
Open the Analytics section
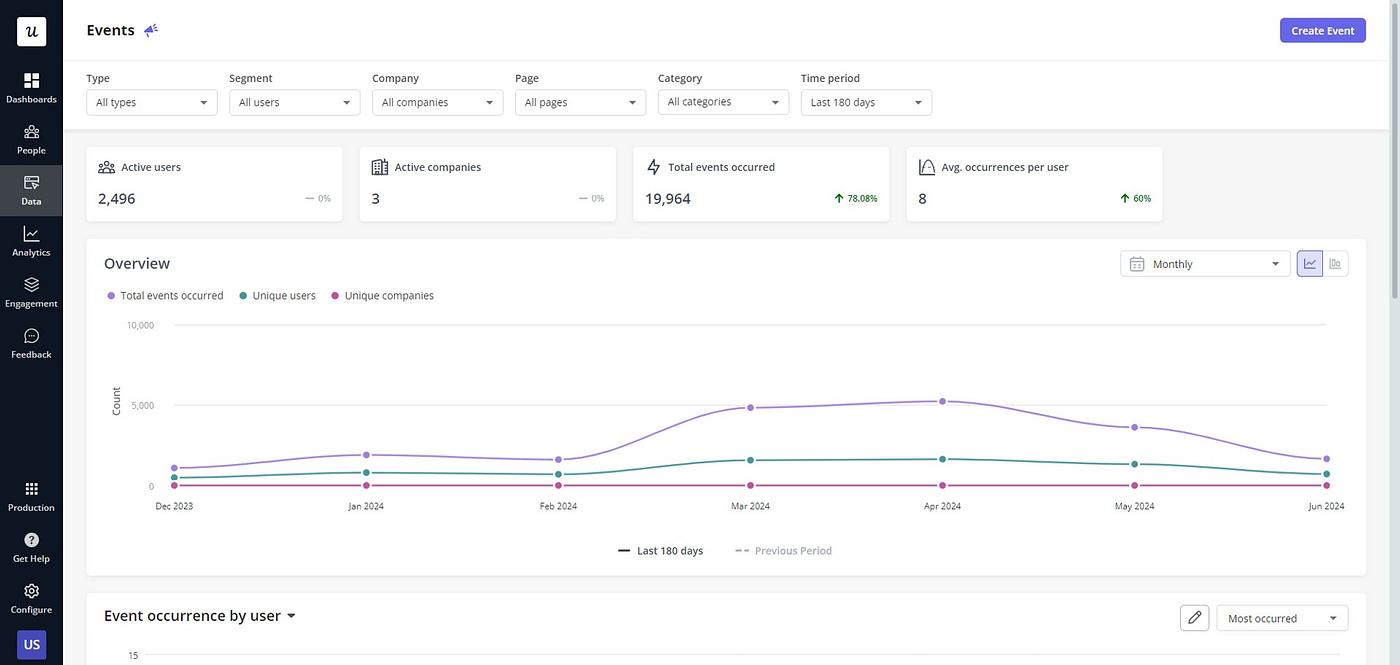[31, 242]
